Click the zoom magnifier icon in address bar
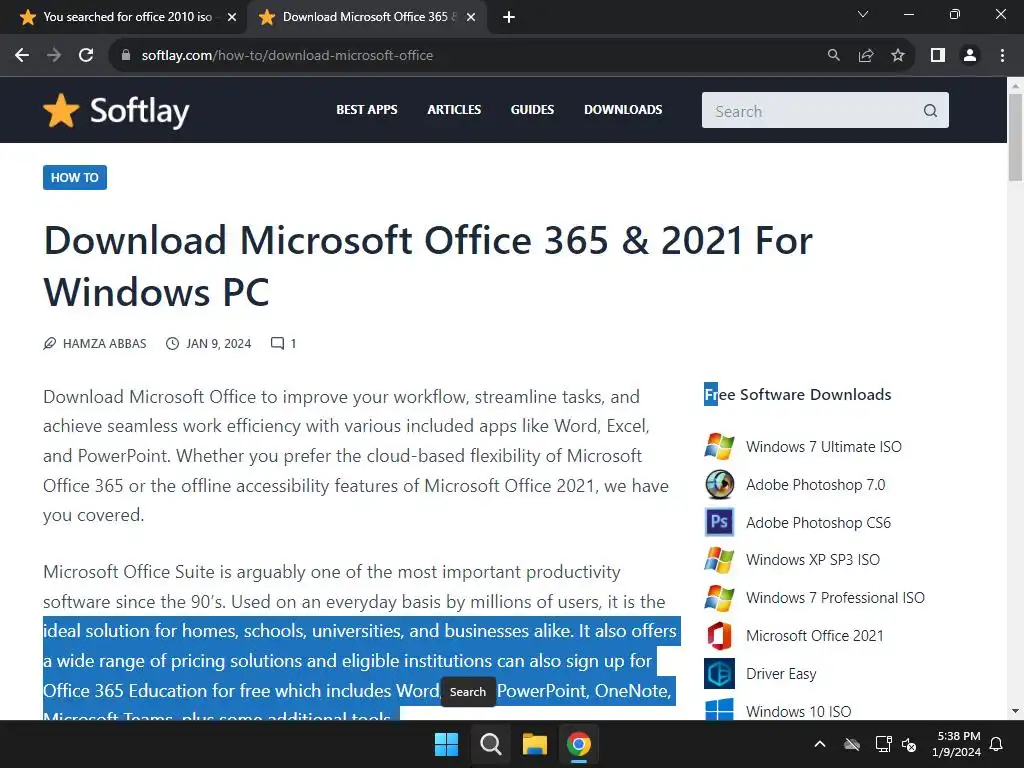This screenshot has width=1024, height=768. (x=833, y=56)
